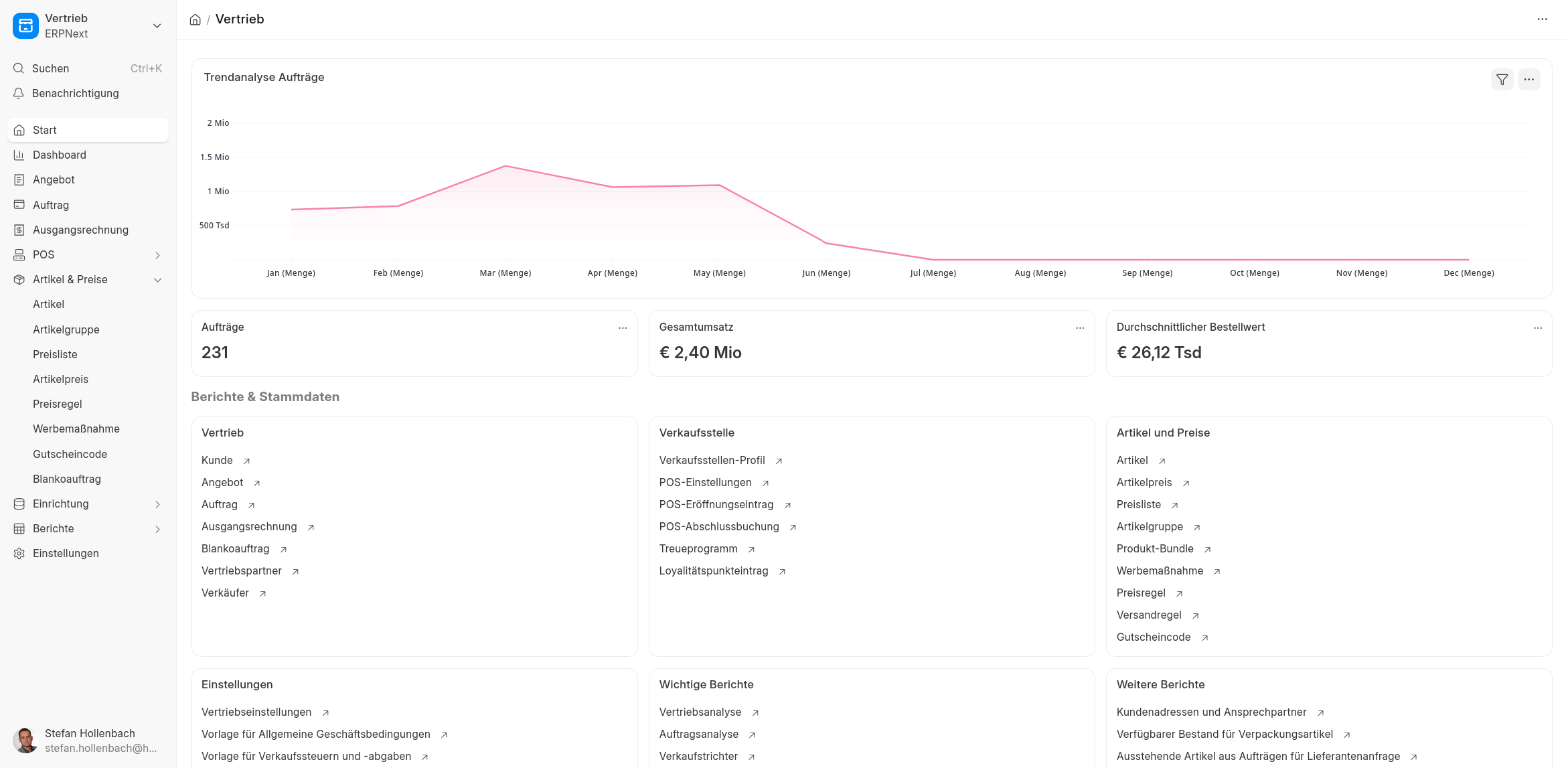The width and height of the screenshot is (1568, 768).
Task: Click the Aufträge value 231
Action: [x=215, y=353]
